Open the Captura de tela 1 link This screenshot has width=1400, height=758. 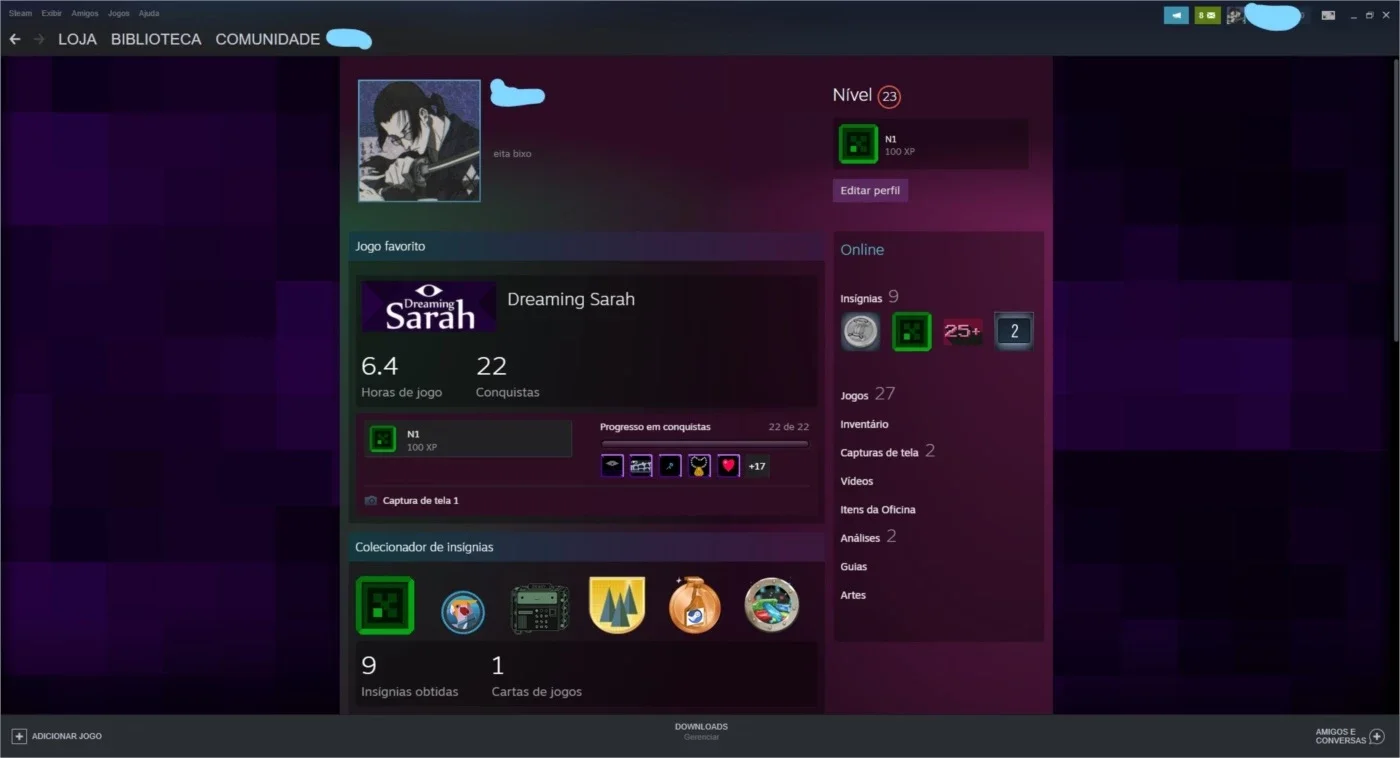421,500
